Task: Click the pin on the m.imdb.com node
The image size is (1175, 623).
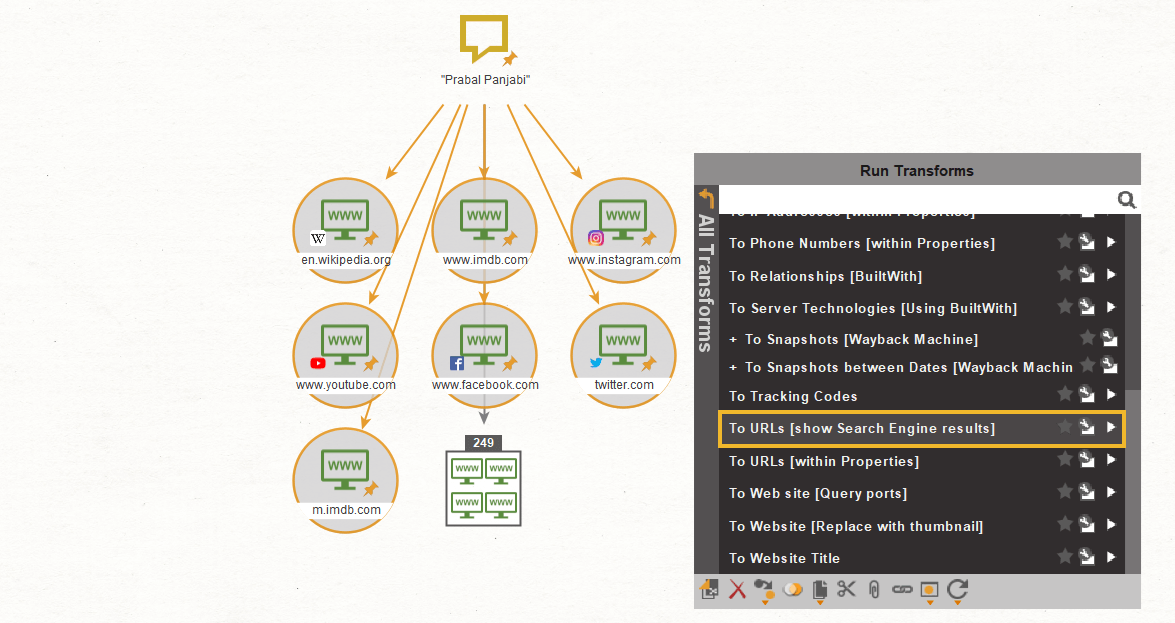Action: coord(370,489)
